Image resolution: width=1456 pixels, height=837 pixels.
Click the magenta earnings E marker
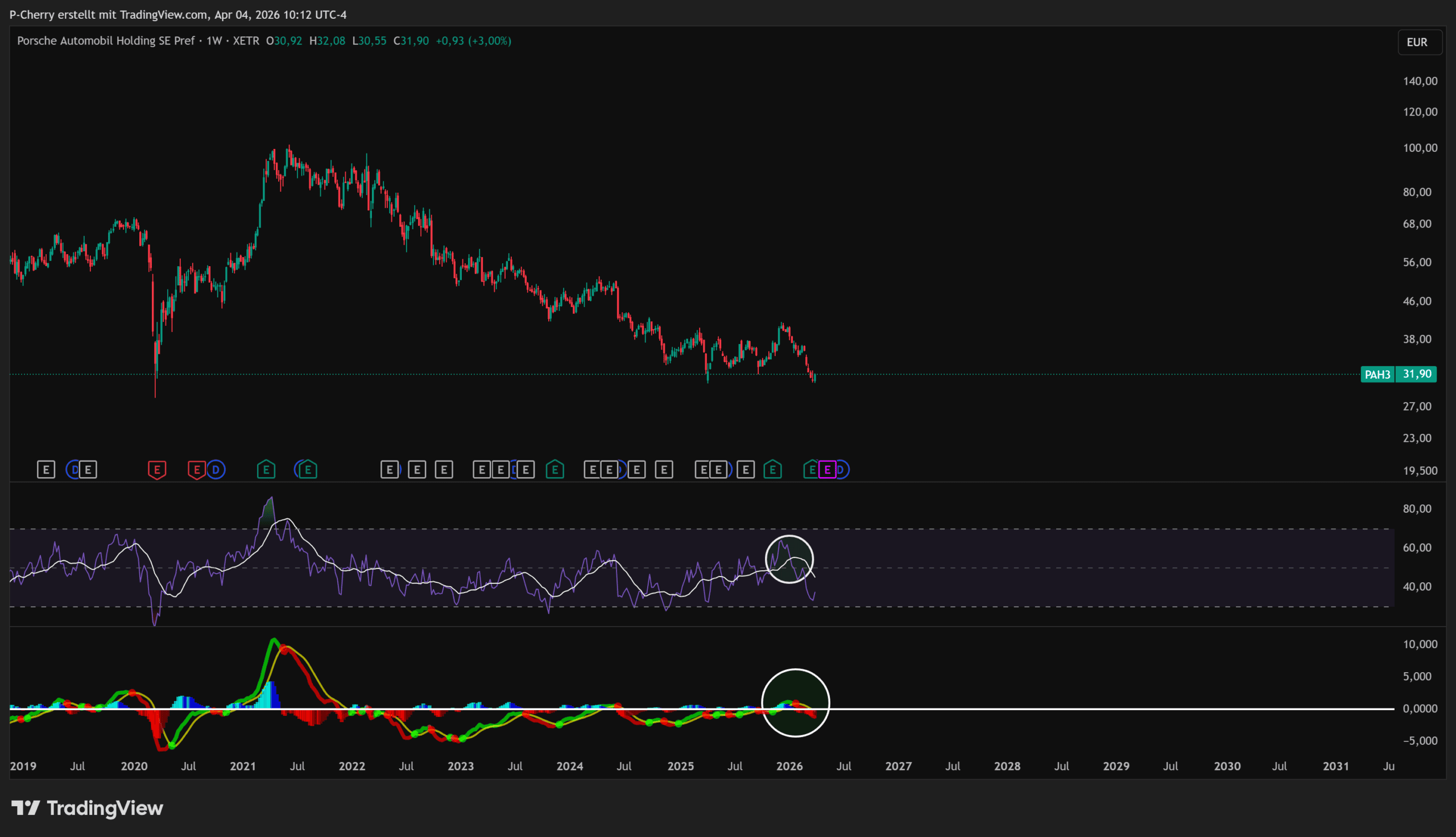tap(827, 470)
